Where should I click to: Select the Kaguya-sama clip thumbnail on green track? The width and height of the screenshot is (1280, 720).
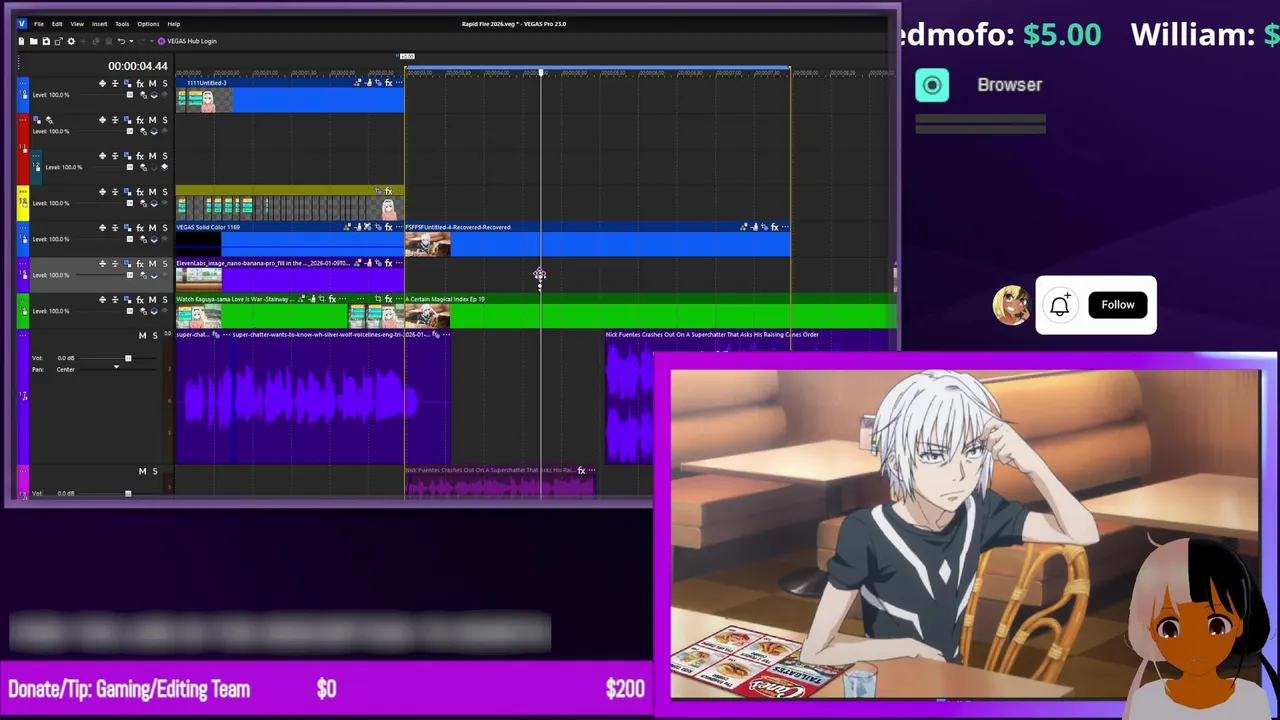click(199, 317)
